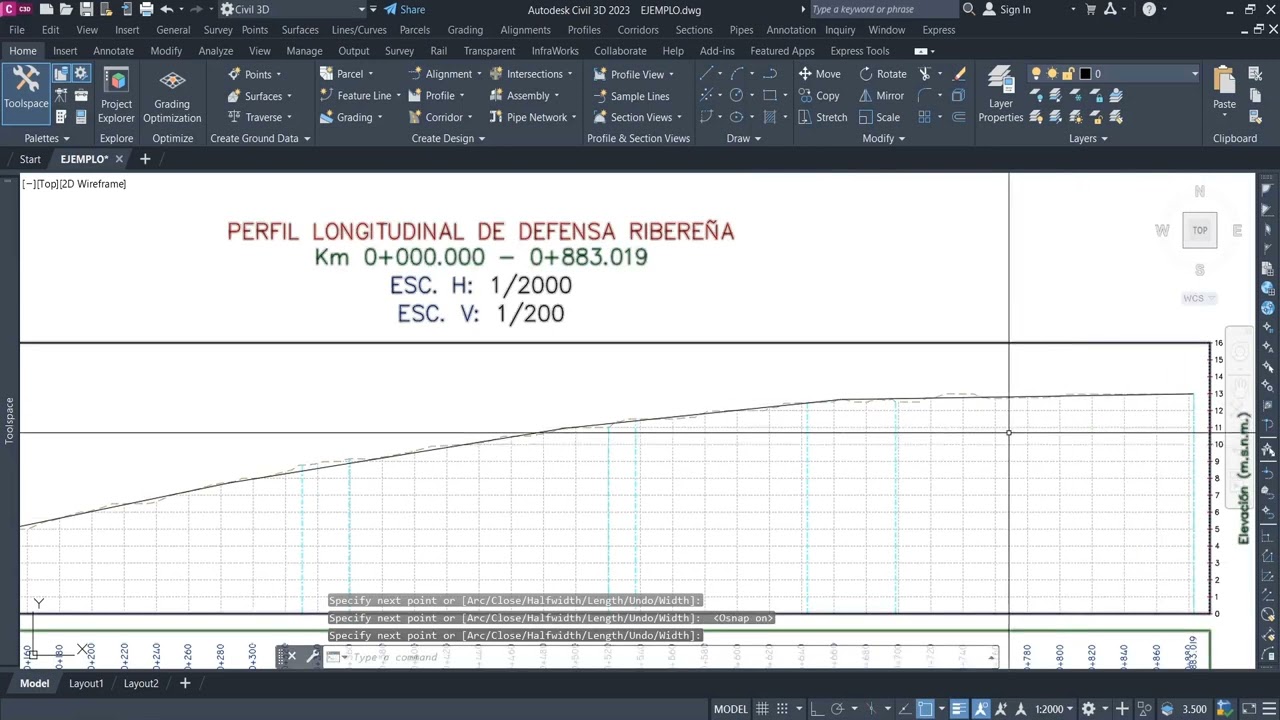Select the Rotate tool
The height and width of the screenshot is (720, 1280).
click(x=882, y=74)
